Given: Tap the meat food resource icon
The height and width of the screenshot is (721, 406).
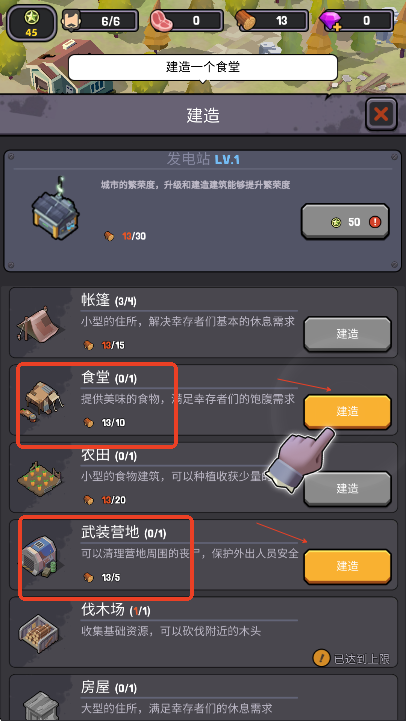Looking at the screenshot, I should 160,21.
